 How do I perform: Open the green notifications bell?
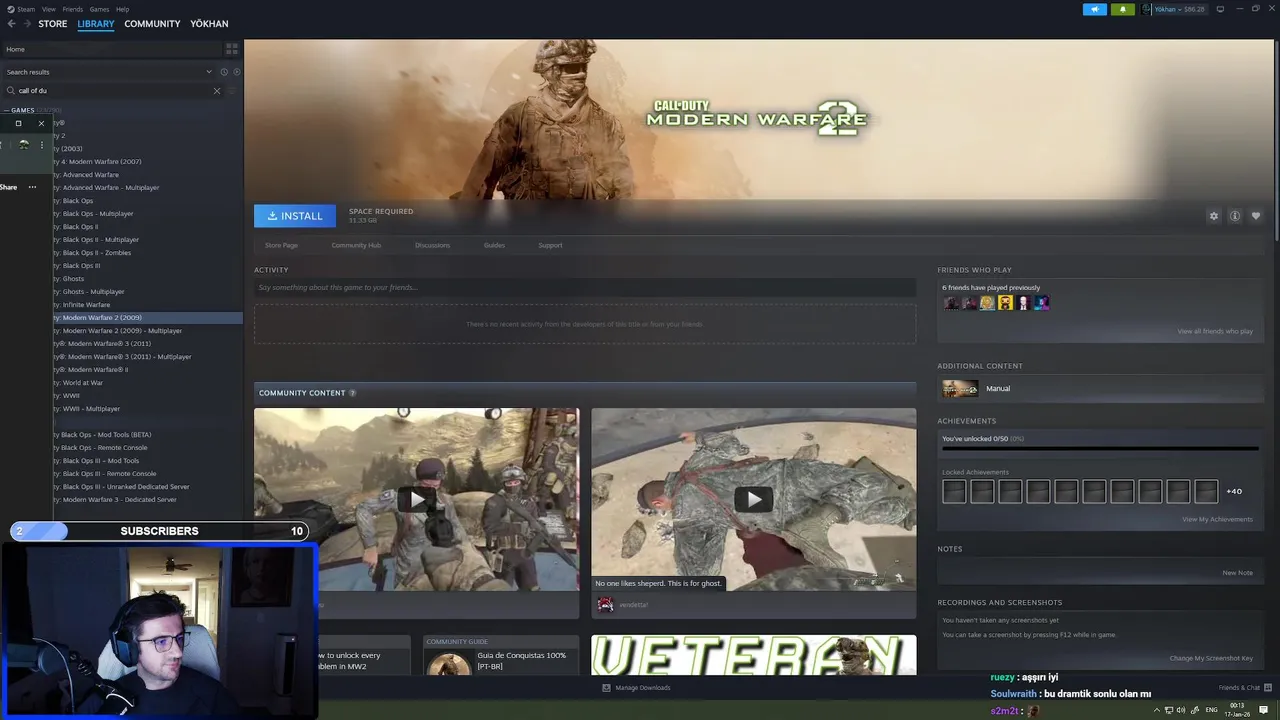coord(1122,9)
